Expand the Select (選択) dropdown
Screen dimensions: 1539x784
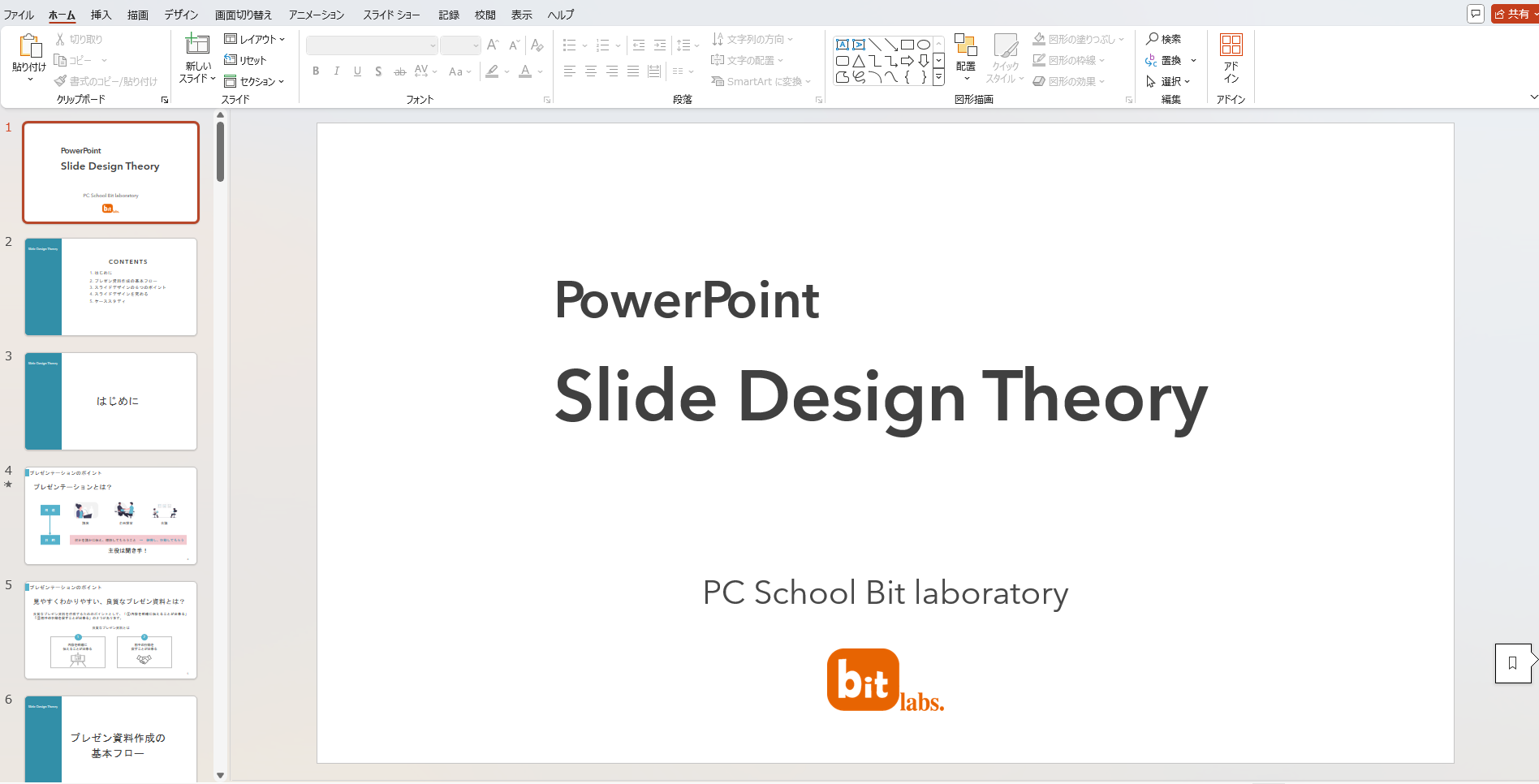click(x=1168, y=81)
